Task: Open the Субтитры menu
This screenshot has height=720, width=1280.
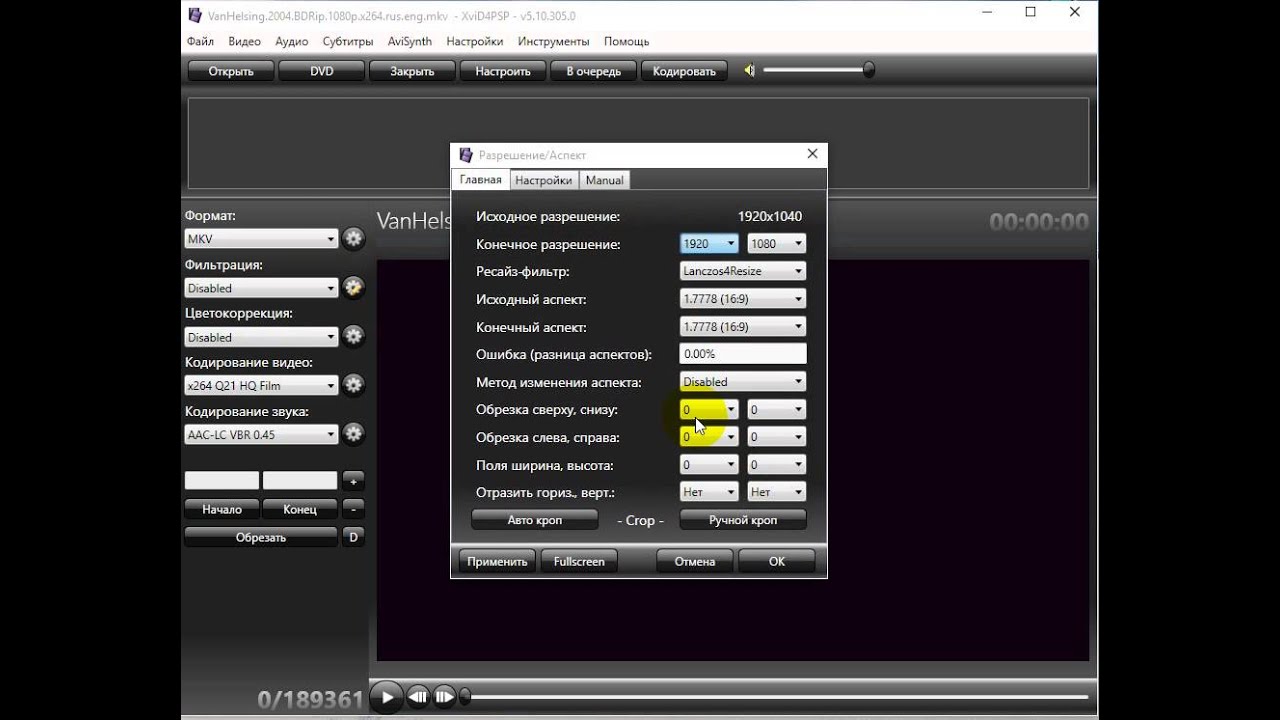Action: click(x=348, y=42)
